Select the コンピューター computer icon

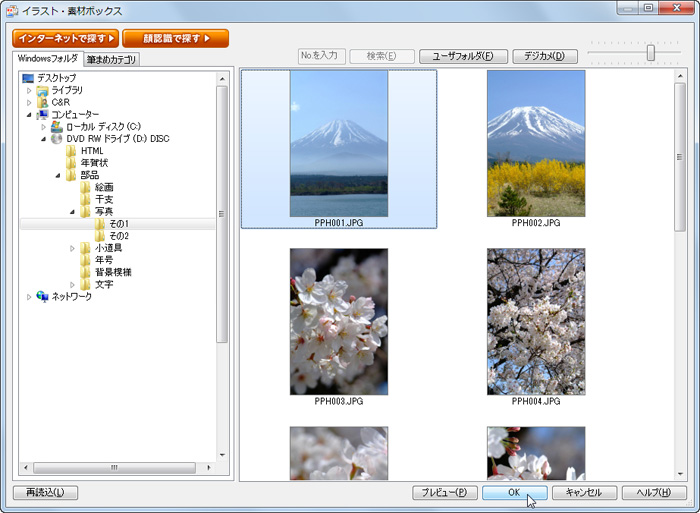[42, 115]
